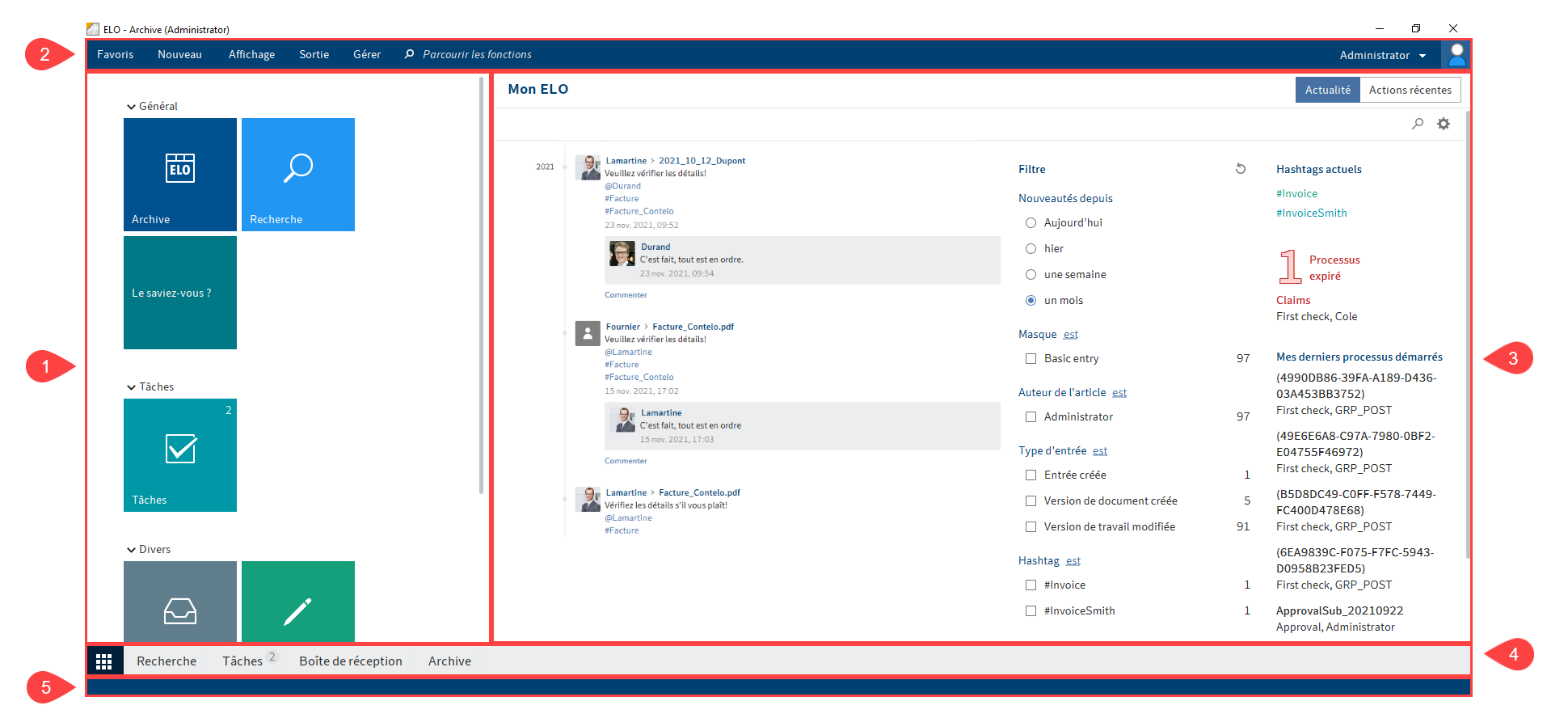Open the Affichage menu
Image resolution: width=1568 pixels, height=718 pixels.
click(x=251, y=54)
